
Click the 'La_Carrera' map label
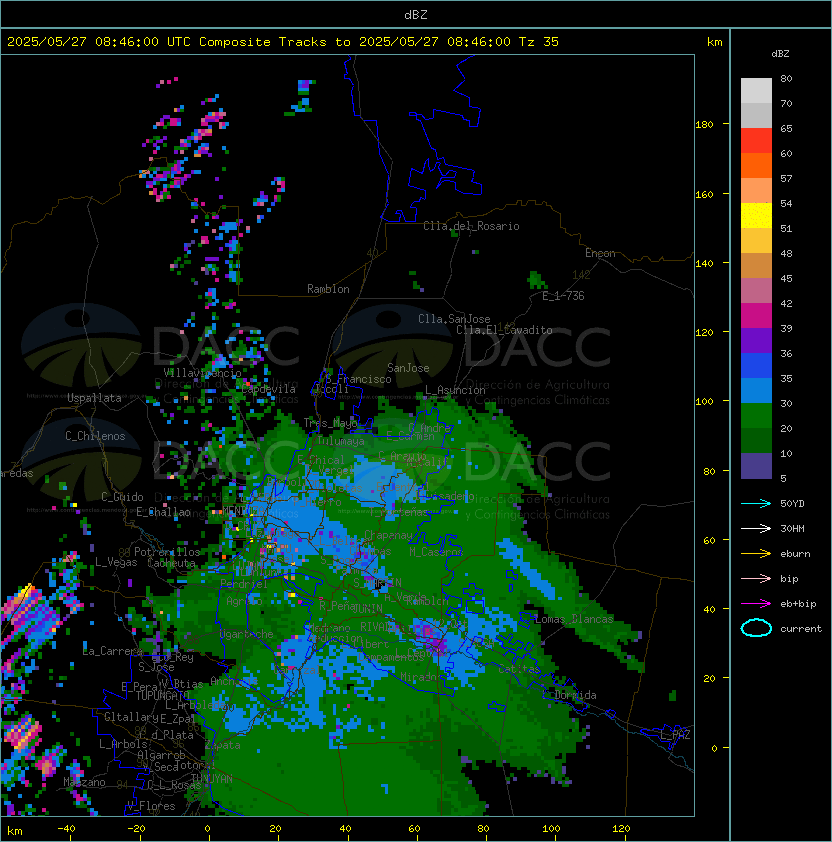coord(112,651)
